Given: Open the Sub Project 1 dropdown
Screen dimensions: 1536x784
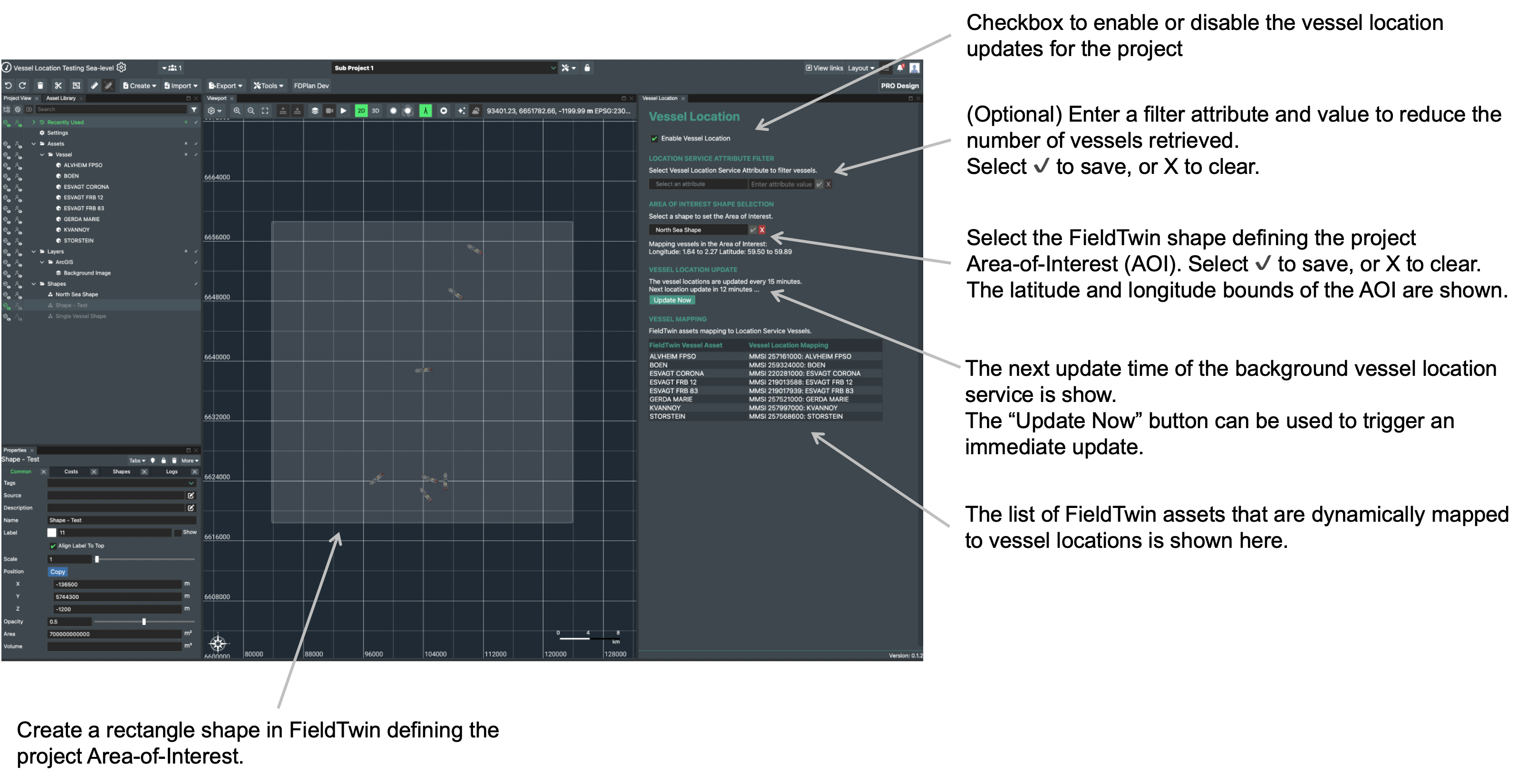Looking at the screenshot, I should 444,68.
